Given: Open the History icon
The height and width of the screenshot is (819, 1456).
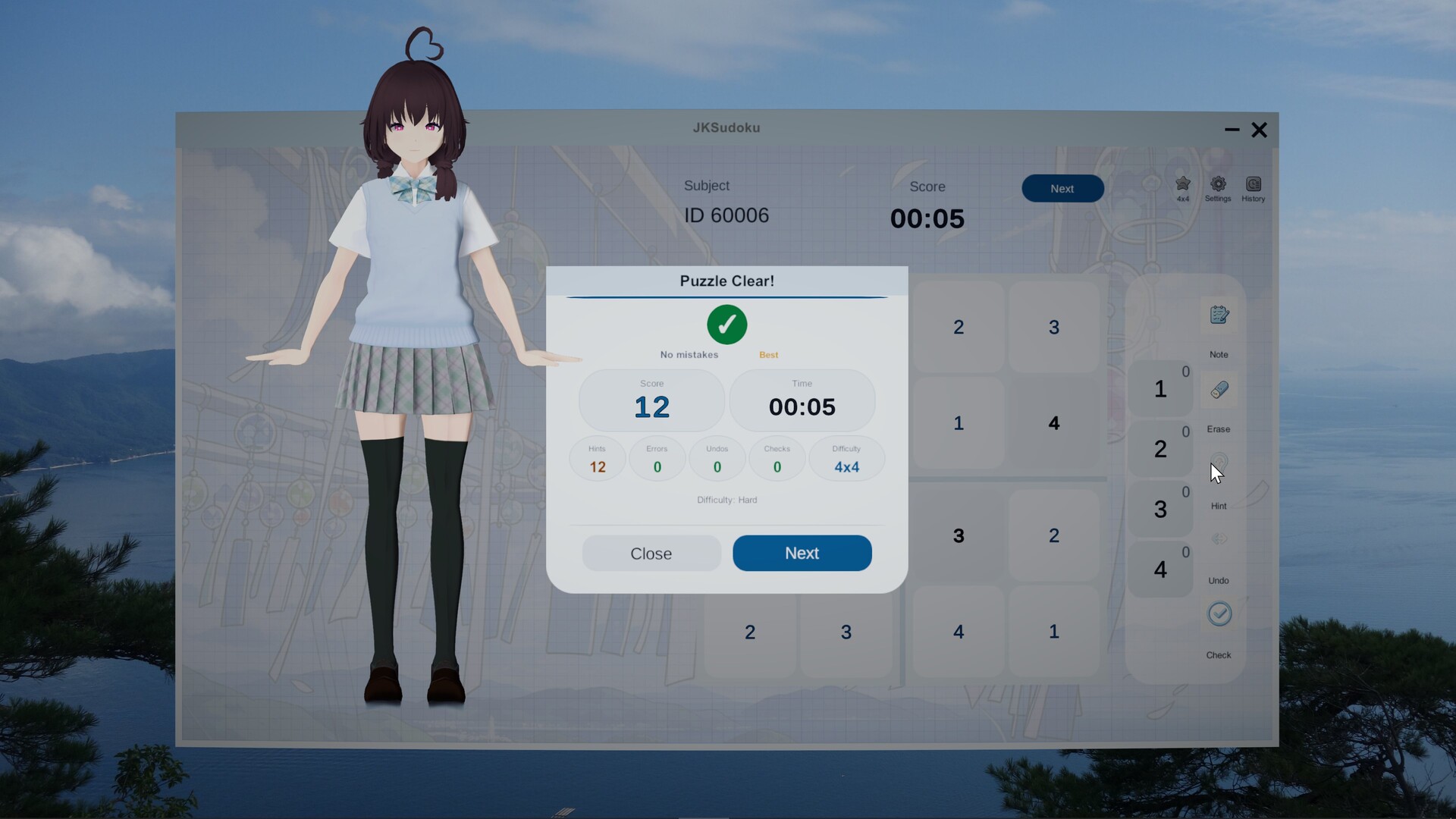Looking at the screenshot, I should pyautogui.click(x=1253, y=184).
